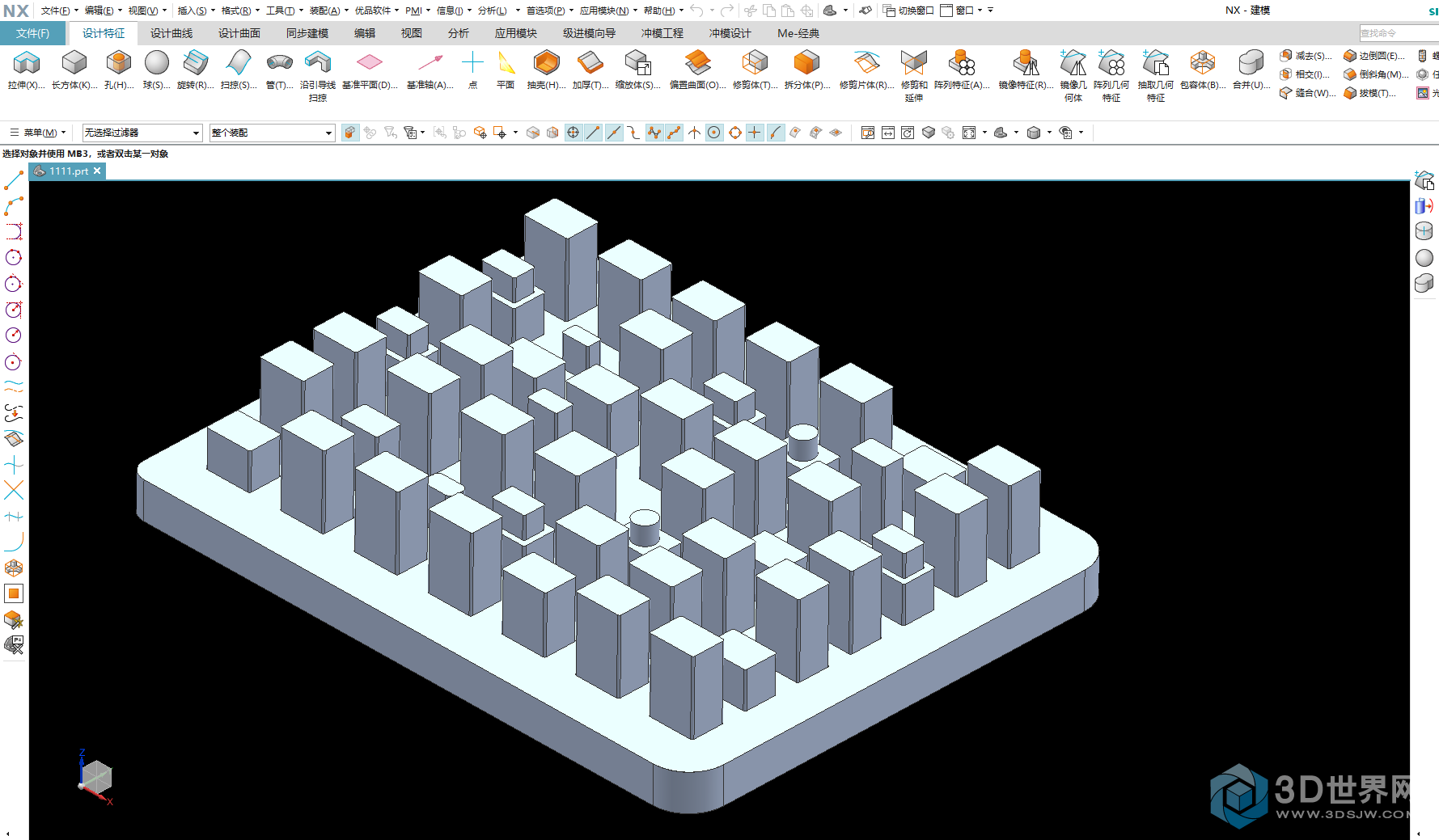The height and width of the screenshot is (840, 1439).
Task: Click the 查找命令 command search field
Action: [1399, 33]
